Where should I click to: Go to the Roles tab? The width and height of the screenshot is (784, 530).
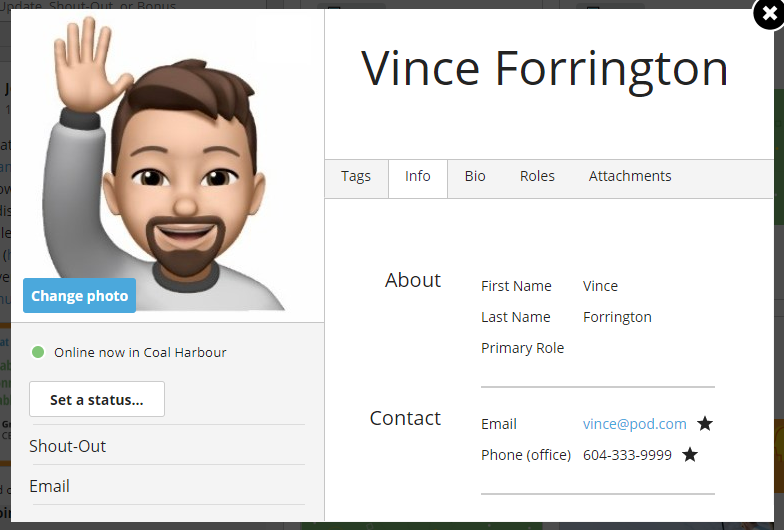coord(537,177)
